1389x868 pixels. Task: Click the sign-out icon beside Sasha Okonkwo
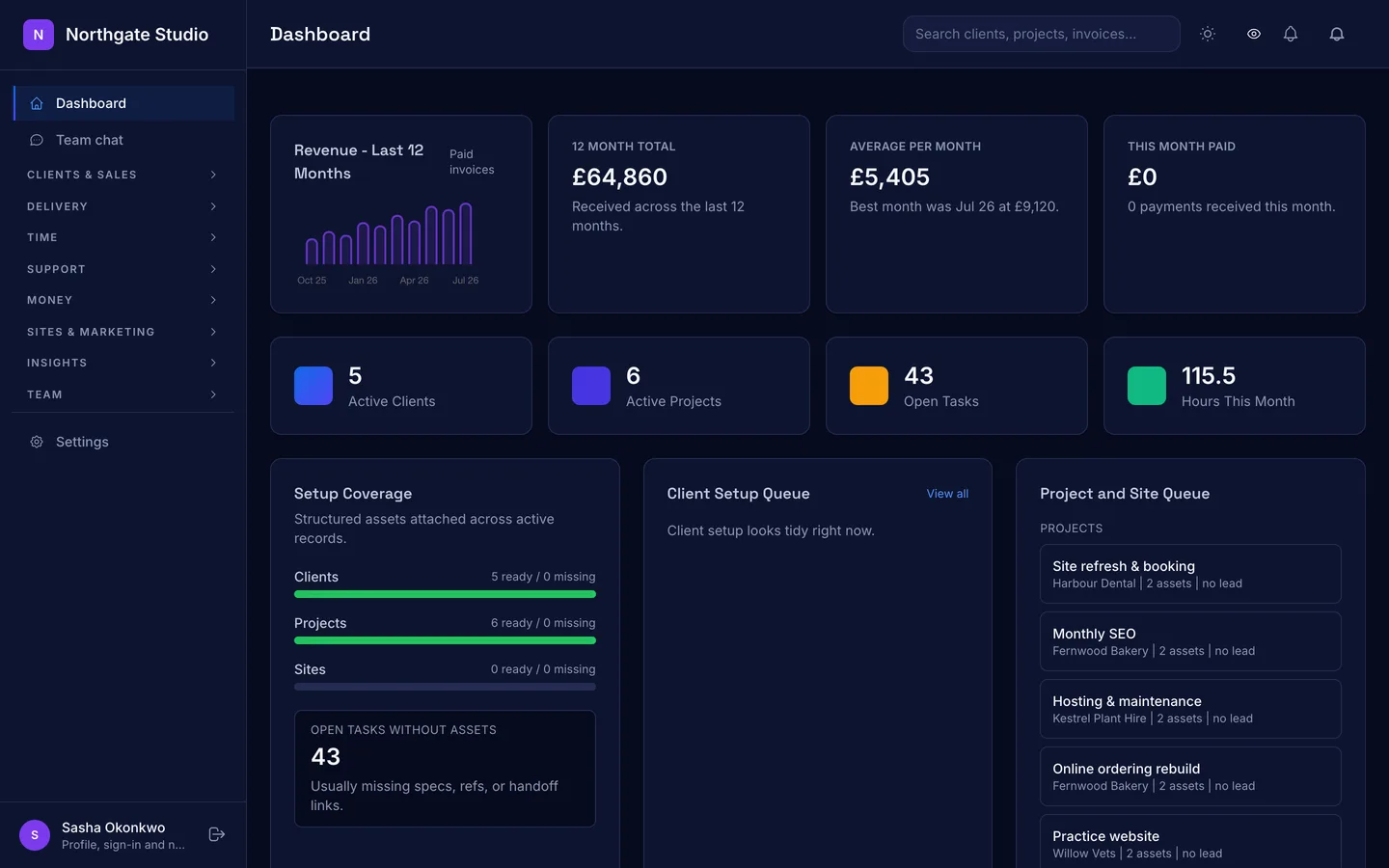click(x=217, y=834)
